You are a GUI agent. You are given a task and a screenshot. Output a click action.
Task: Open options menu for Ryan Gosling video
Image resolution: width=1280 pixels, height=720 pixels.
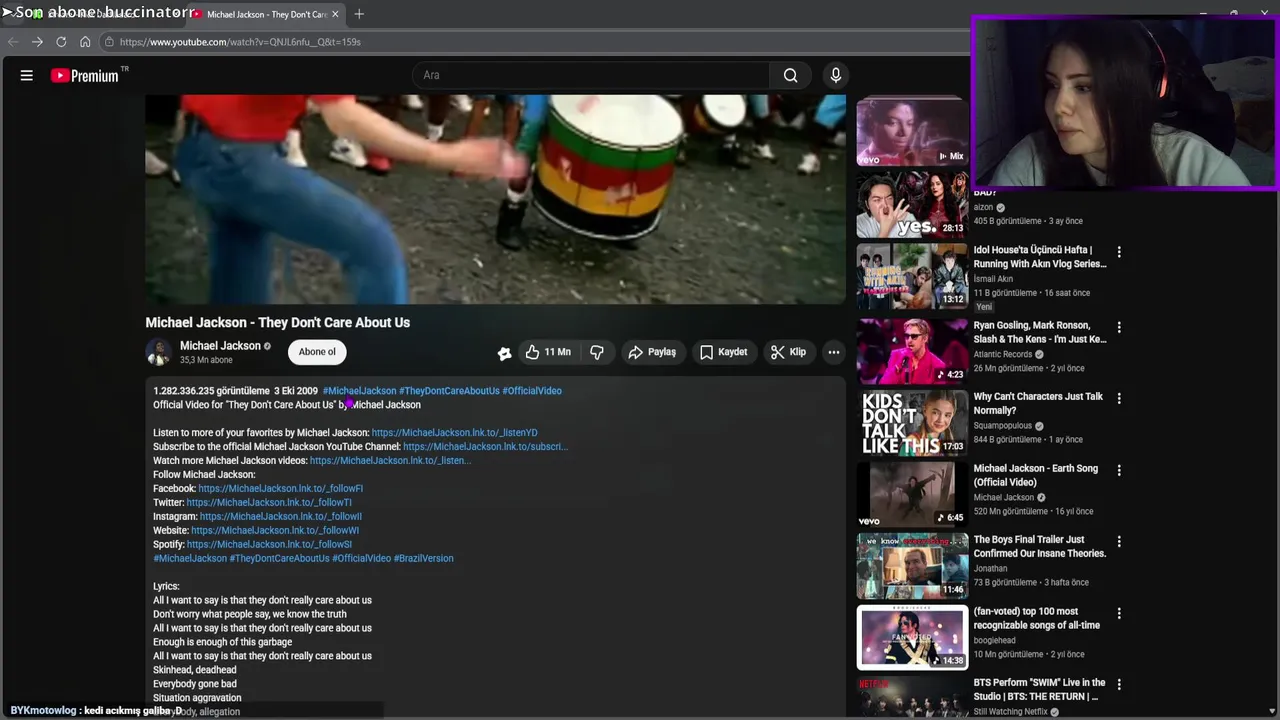(1119, 328)
